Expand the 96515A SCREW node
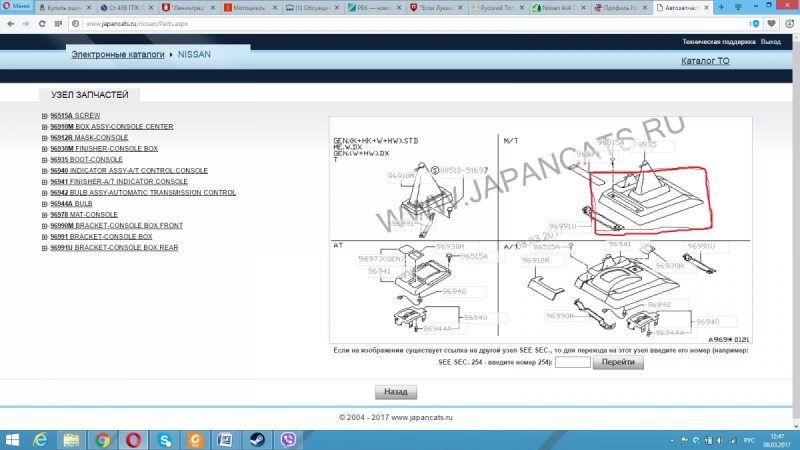Screen dimensions: 800x450 (x=44, y=116)
